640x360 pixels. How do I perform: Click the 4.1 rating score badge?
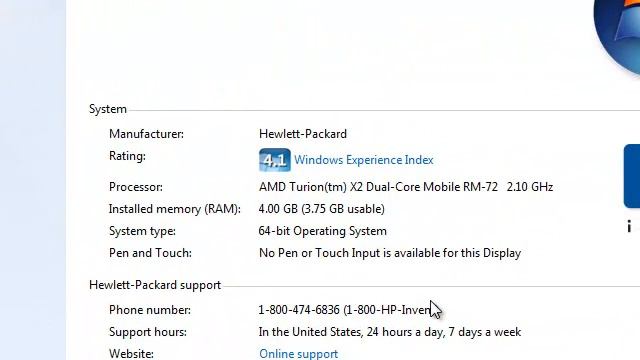[275, 160]
